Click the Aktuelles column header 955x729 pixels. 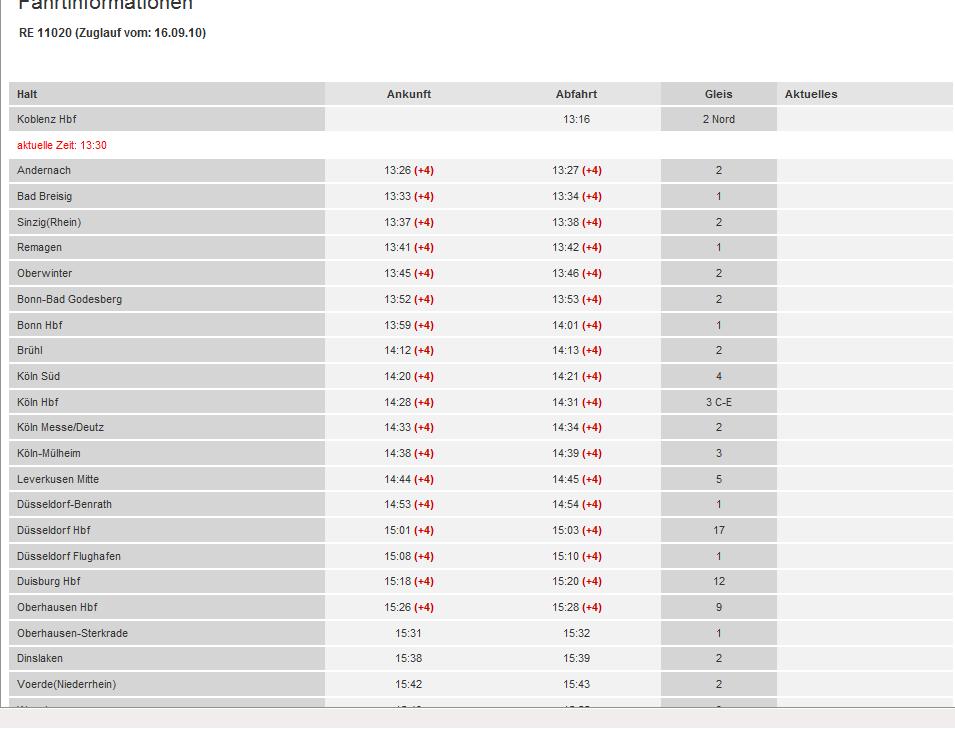(811, 94)
